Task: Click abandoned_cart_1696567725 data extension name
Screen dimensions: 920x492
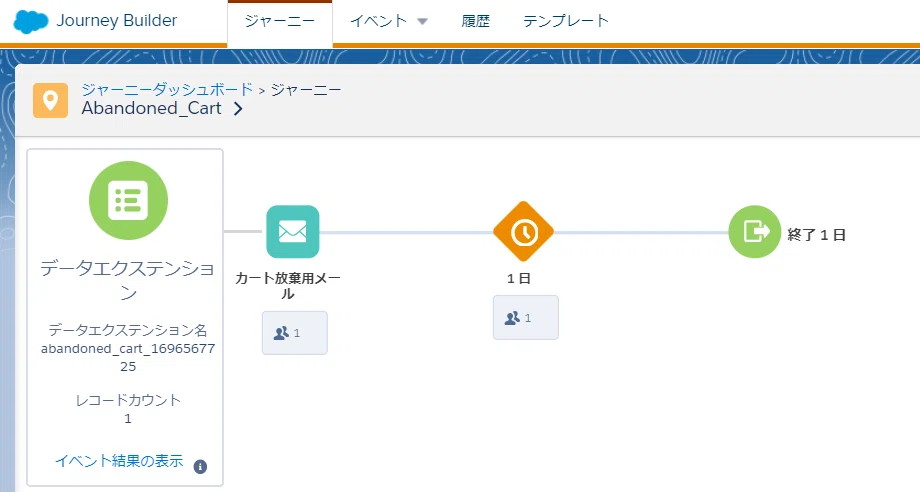Action: pos(128,358)
